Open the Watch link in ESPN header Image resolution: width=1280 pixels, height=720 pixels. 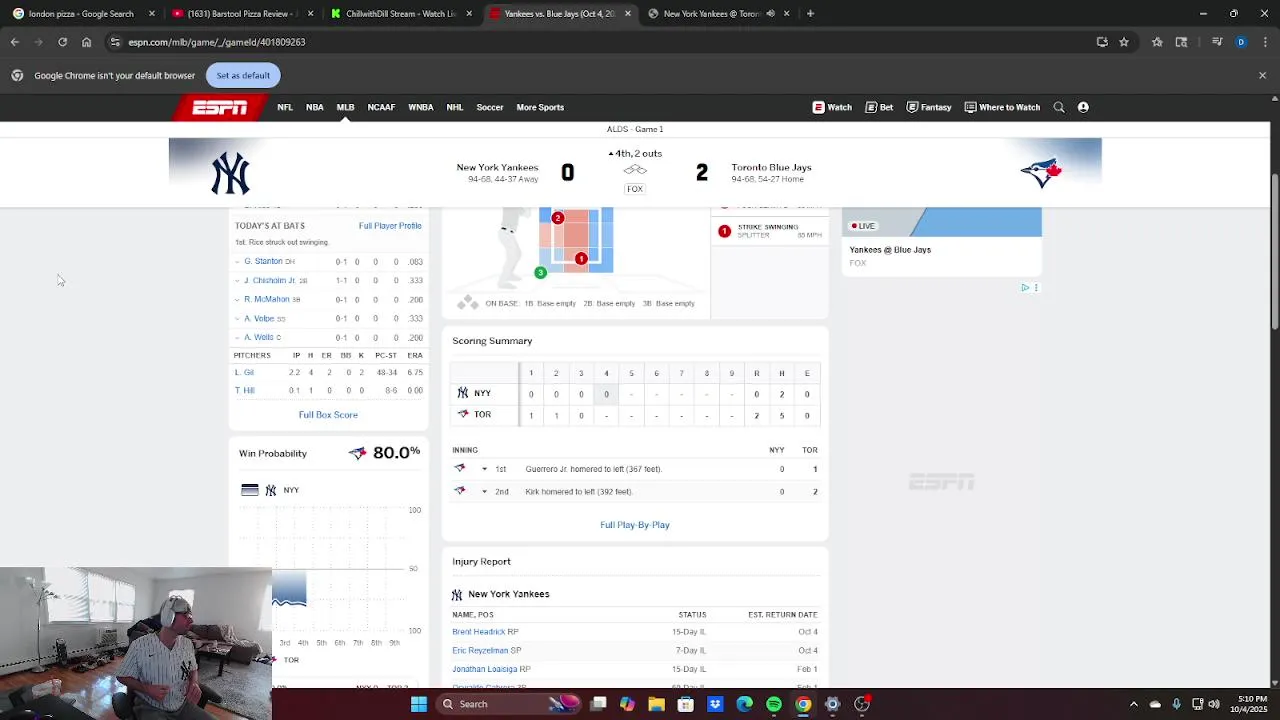pos(832,107)
